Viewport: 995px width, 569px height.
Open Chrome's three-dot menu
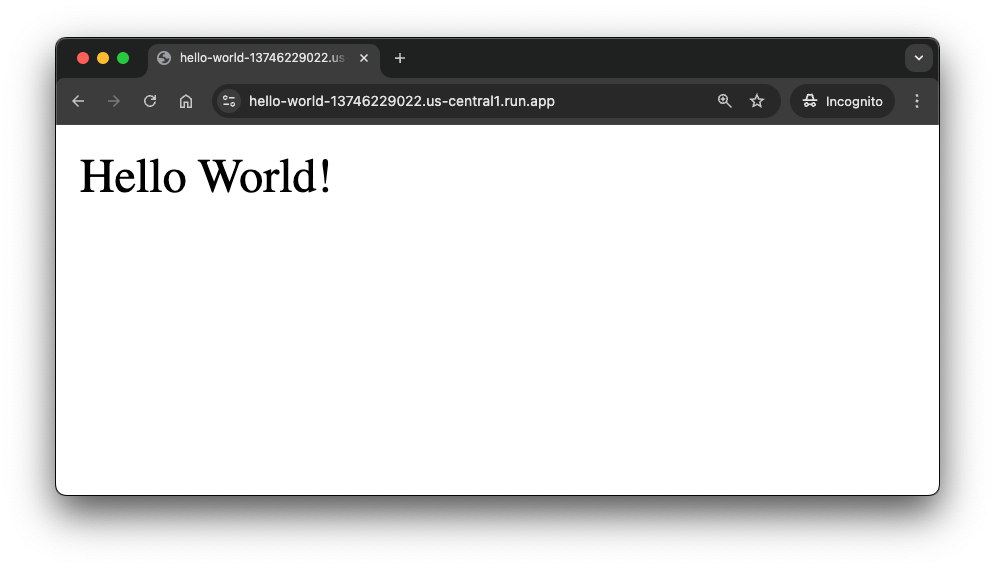[917, 101]
